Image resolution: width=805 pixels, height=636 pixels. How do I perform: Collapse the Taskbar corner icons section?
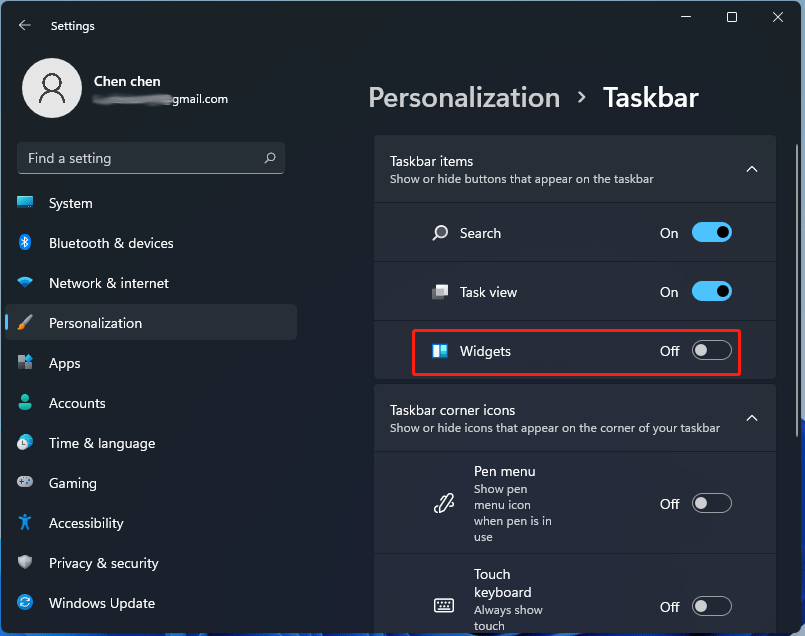752,418
